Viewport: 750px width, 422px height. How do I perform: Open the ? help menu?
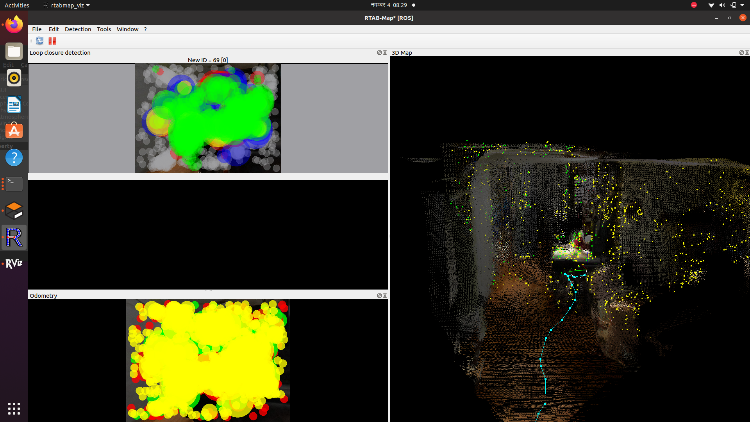click(145, 29)
